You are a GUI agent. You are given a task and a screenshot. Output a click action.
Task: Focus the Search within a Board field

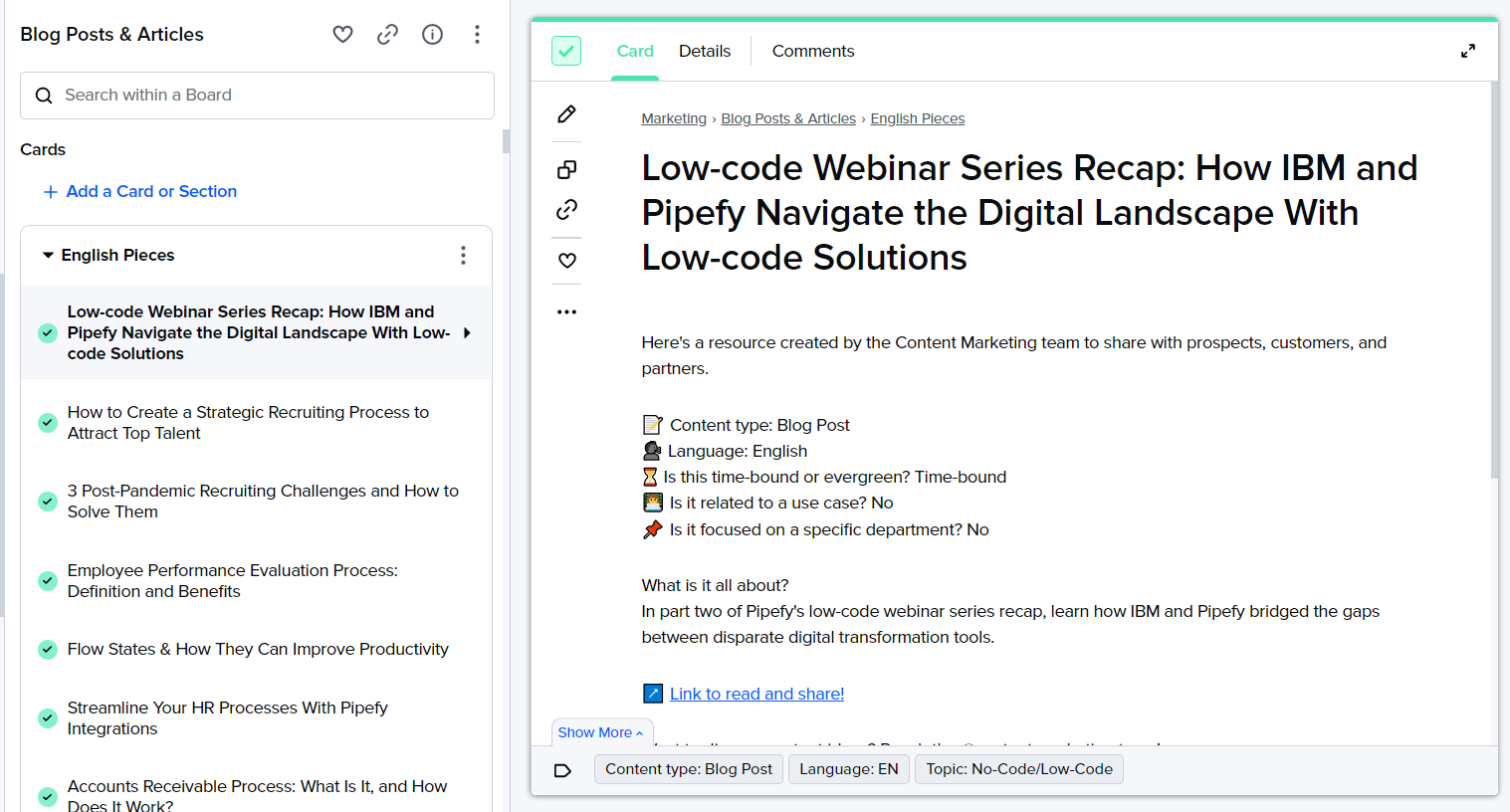257,96
